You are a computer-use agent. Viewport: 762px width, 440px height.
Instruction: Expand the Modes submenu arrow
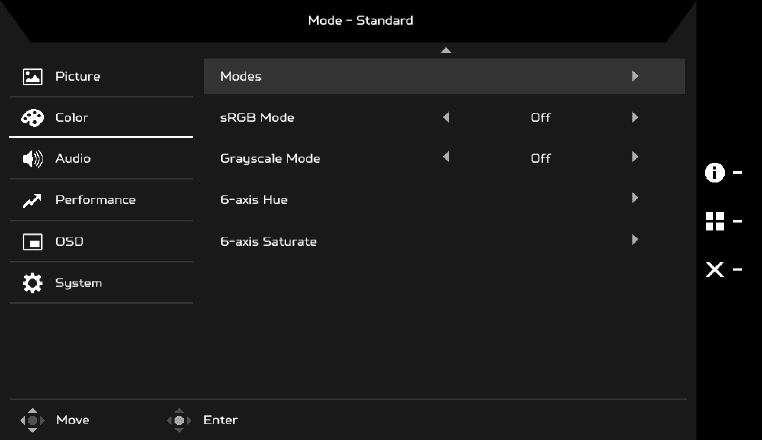635,76
